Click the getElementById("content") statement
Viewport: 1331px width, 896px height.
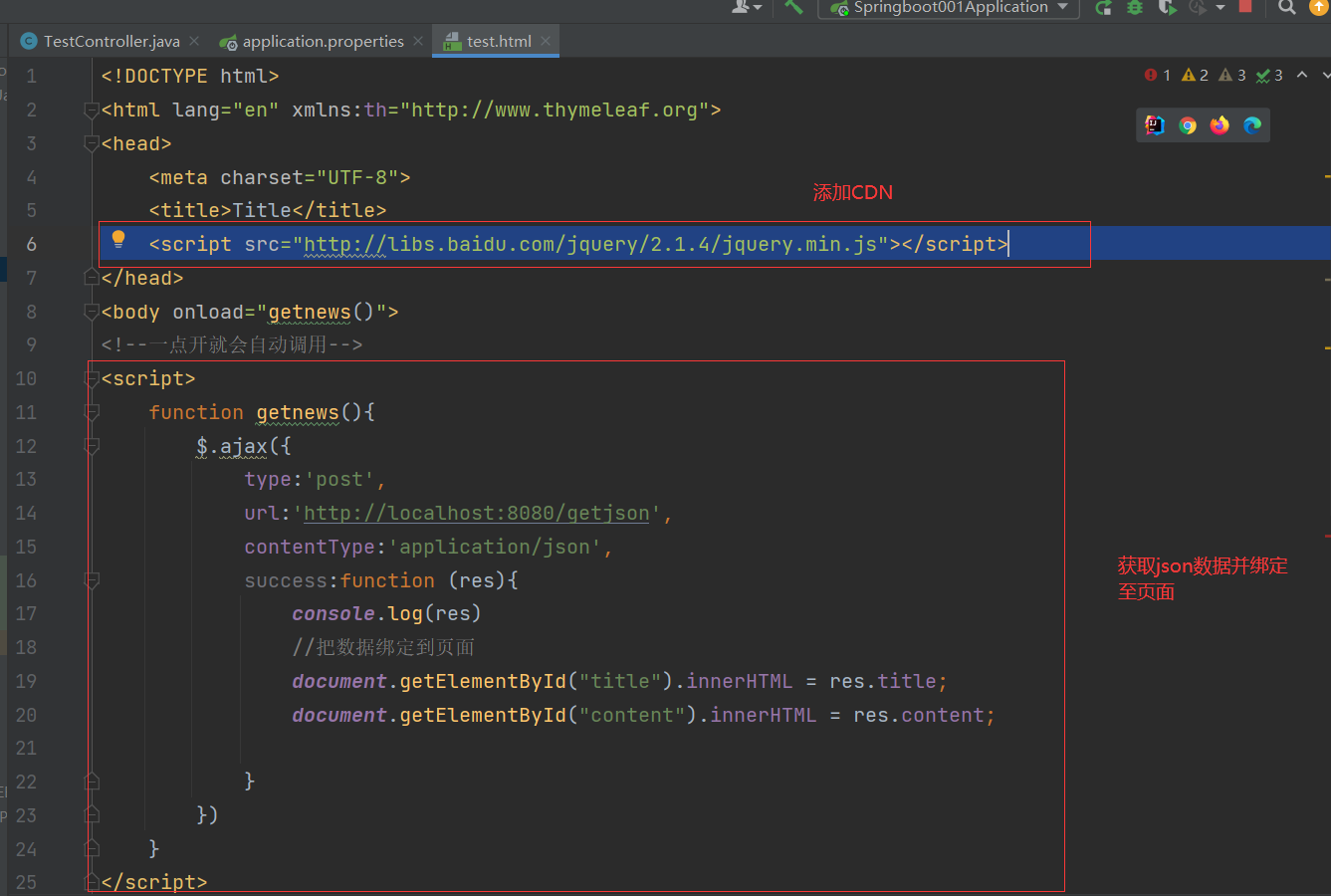[643, 715]
